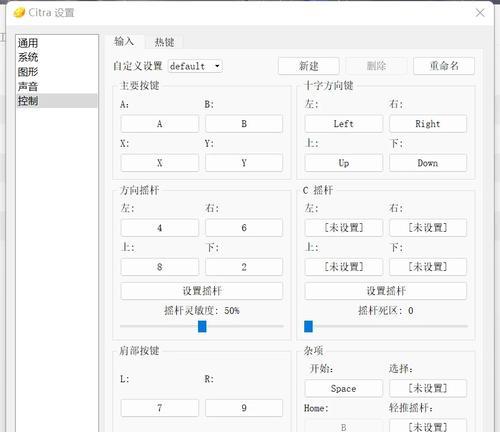The height and width of the screenshot is (432, 500).
Task: Click C stick 上 unset mapping button
Action: (344, 267)
